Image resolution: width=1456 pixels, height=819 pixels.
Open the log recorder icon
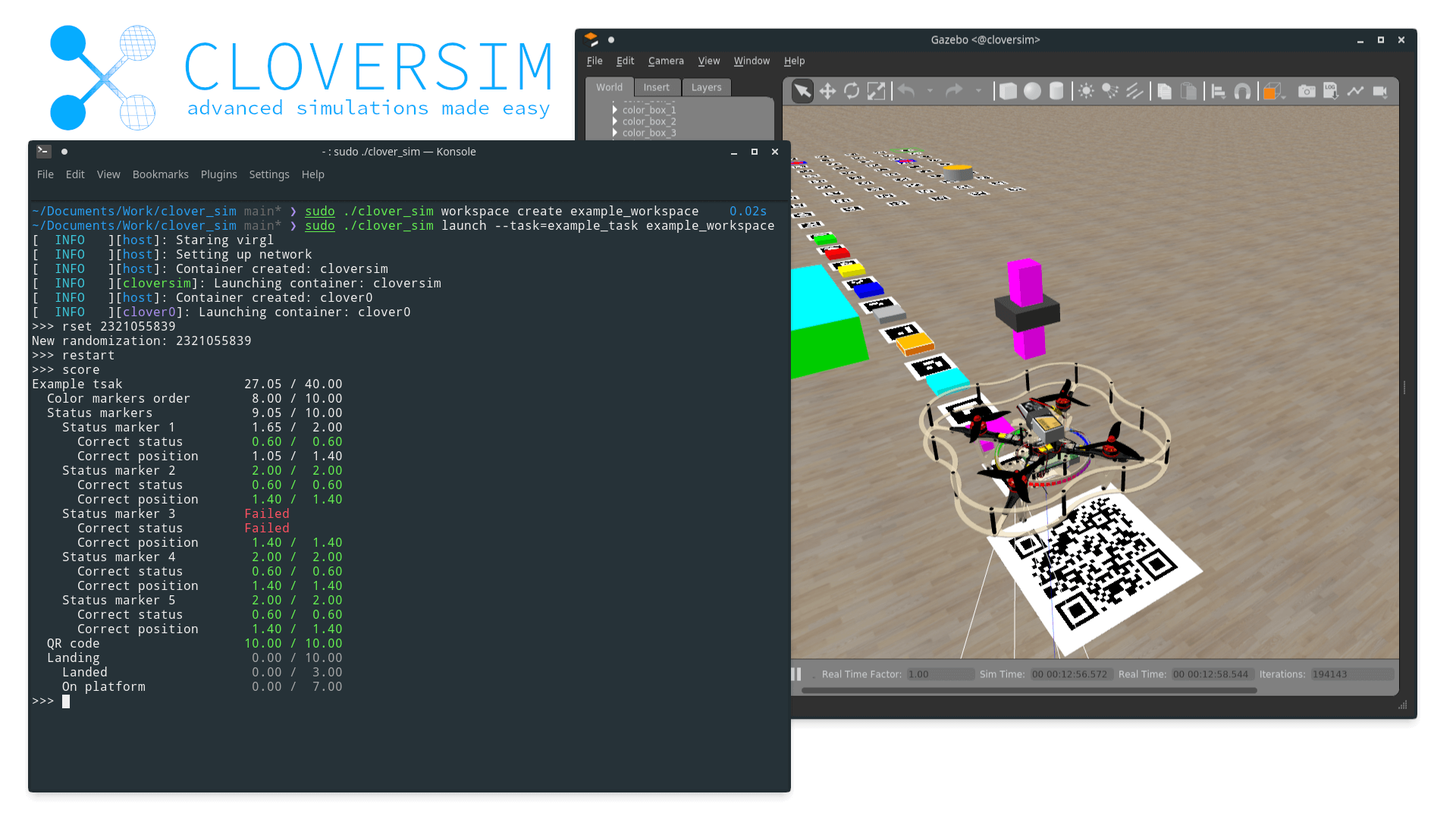(1331, 91)
